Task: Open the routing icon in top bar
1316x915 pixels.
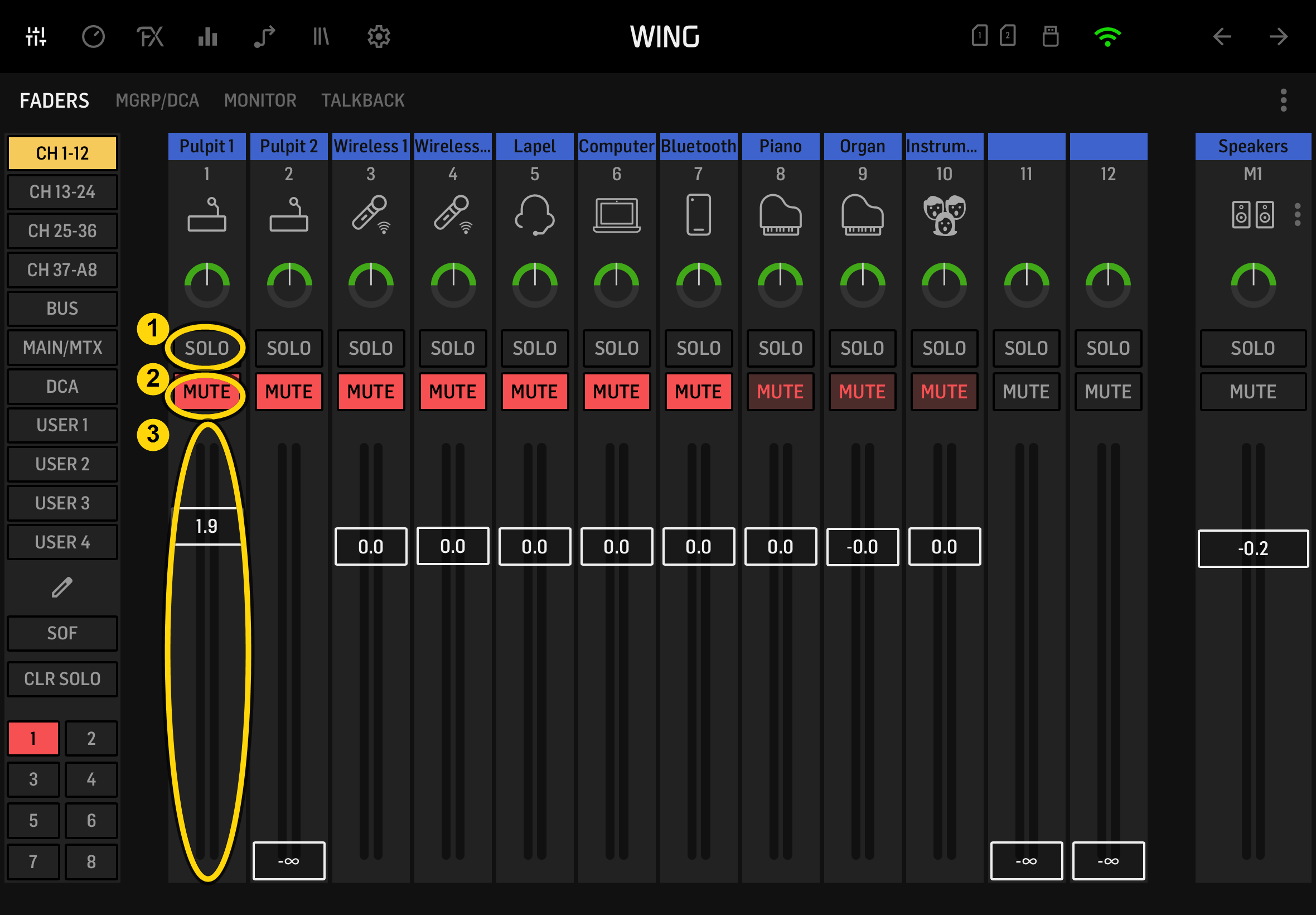Action: 264,37
